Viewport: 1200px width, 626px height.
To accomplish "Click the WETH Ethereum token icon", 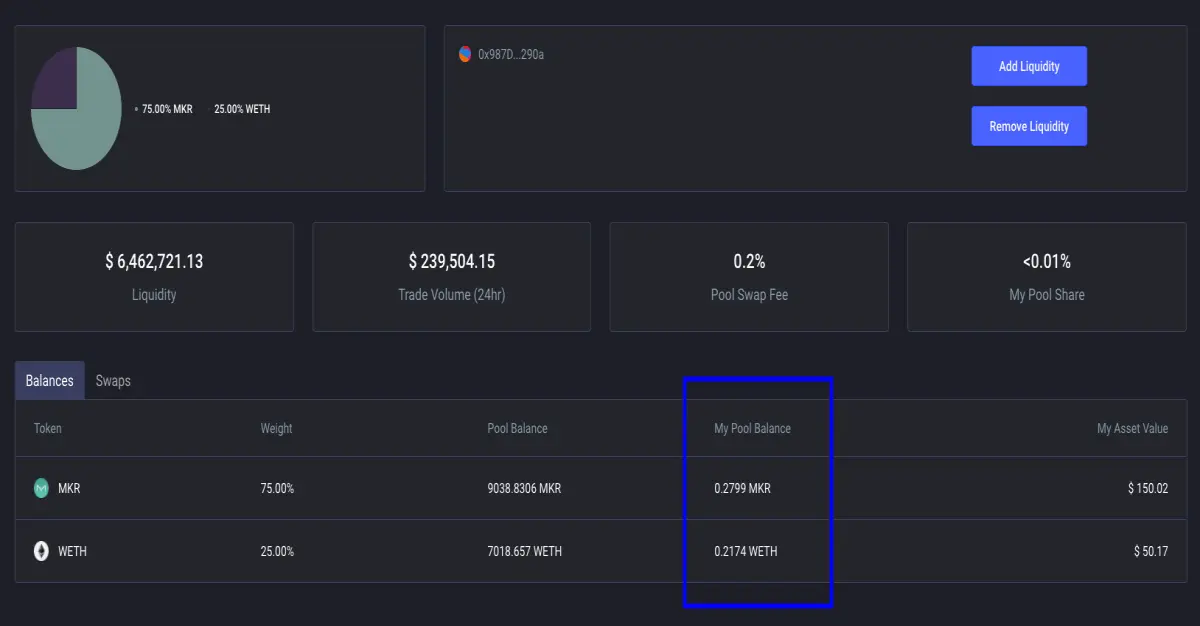I will click(41, 551).
